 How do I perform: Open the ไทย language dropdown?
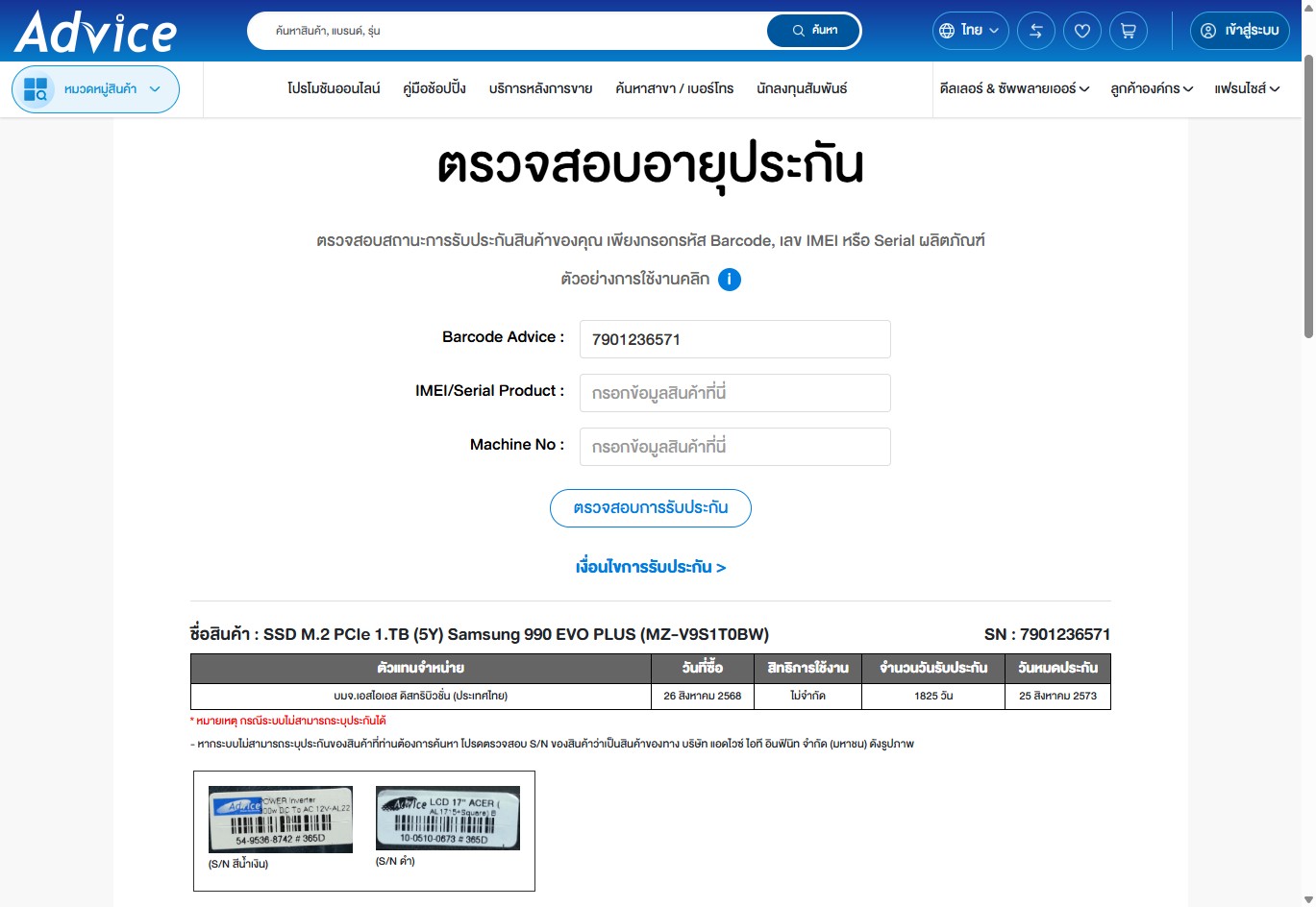[971, 31]
